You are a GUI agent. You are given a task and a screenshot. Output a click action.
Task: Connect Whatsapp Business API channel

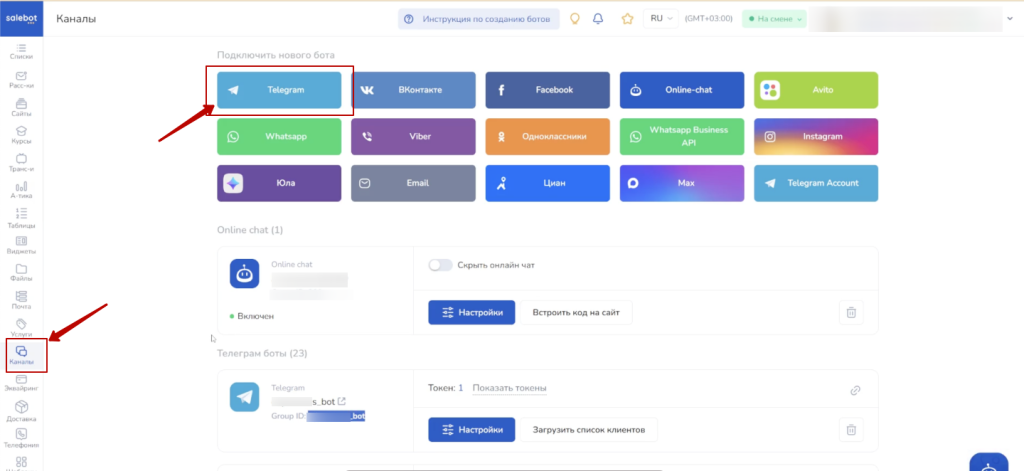click(682, 137)
